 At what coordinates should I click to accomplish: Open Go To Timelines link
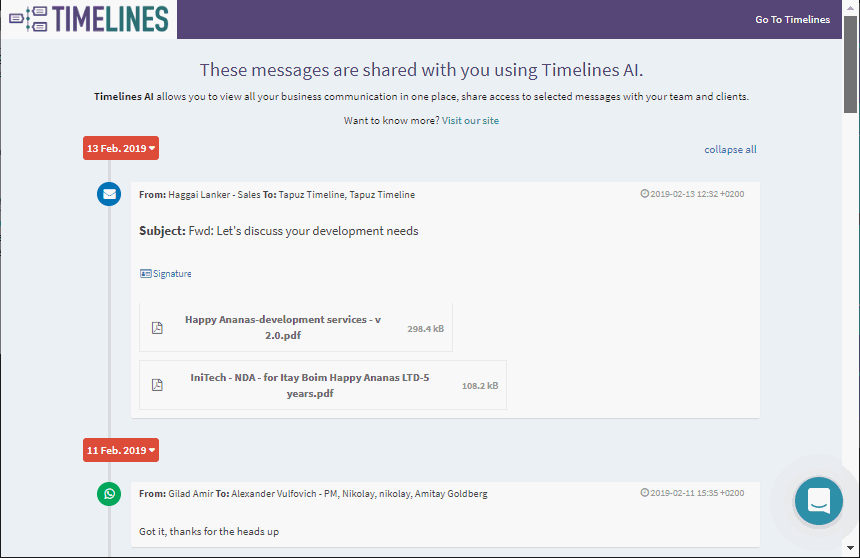tap(792, 19)
